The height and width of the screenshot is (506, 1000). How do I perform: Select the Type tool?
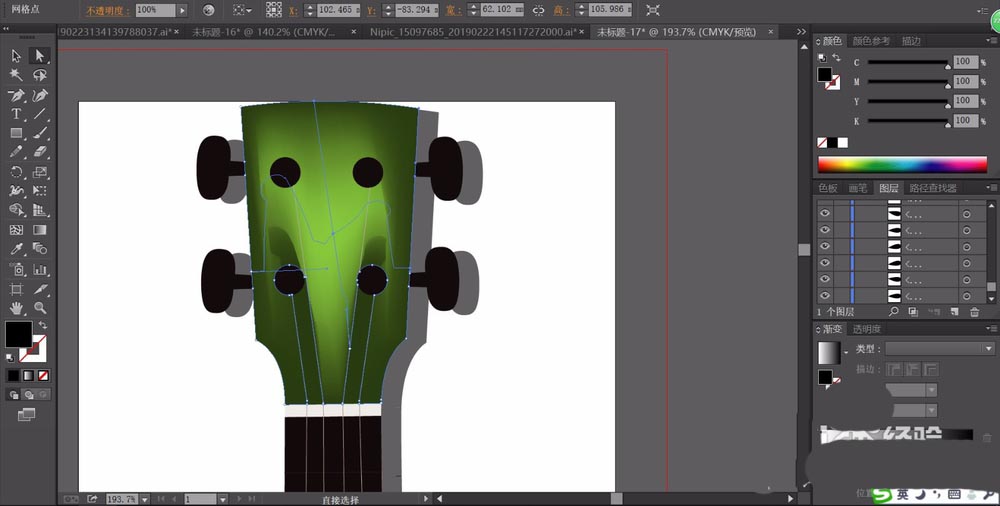(x=17, y=114)
